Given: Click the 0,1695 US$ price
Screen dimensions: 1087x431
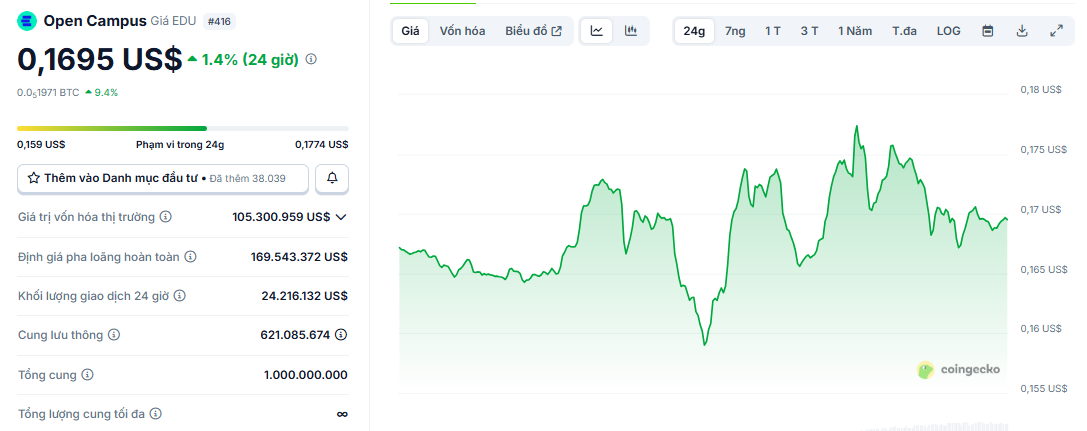Looking at the screenshot, I should 100,60.
